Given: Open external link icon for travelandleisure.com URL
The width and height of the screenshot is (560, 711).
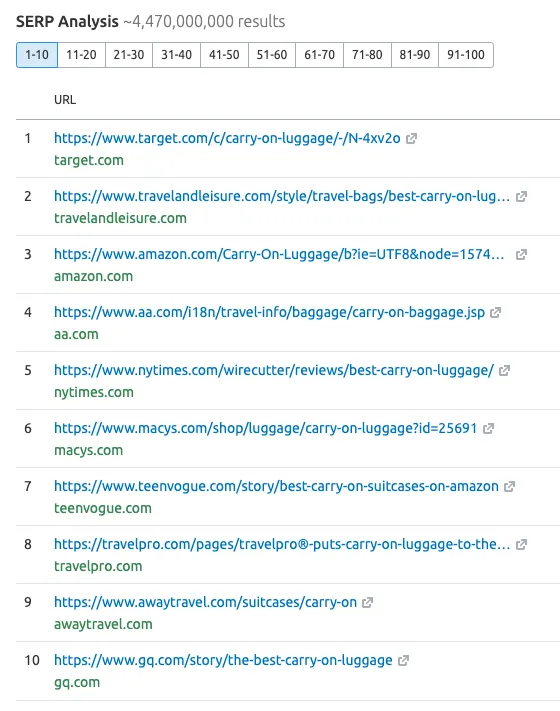Looking at the screenshot, I should pyautogui.click(x=521, y=196).
